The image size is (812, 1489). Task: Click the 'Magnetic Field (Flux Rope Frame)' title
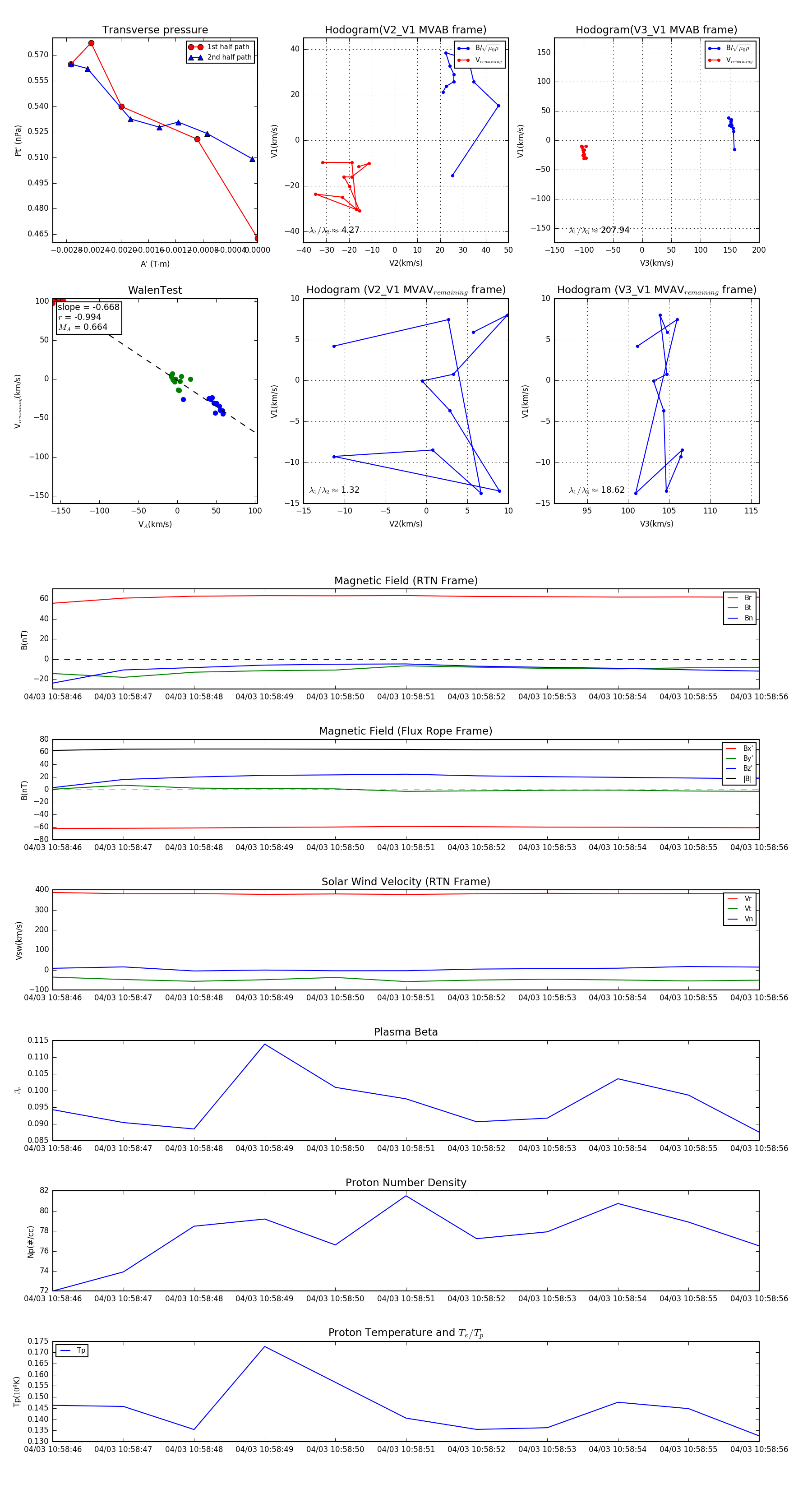click(406, 731)
